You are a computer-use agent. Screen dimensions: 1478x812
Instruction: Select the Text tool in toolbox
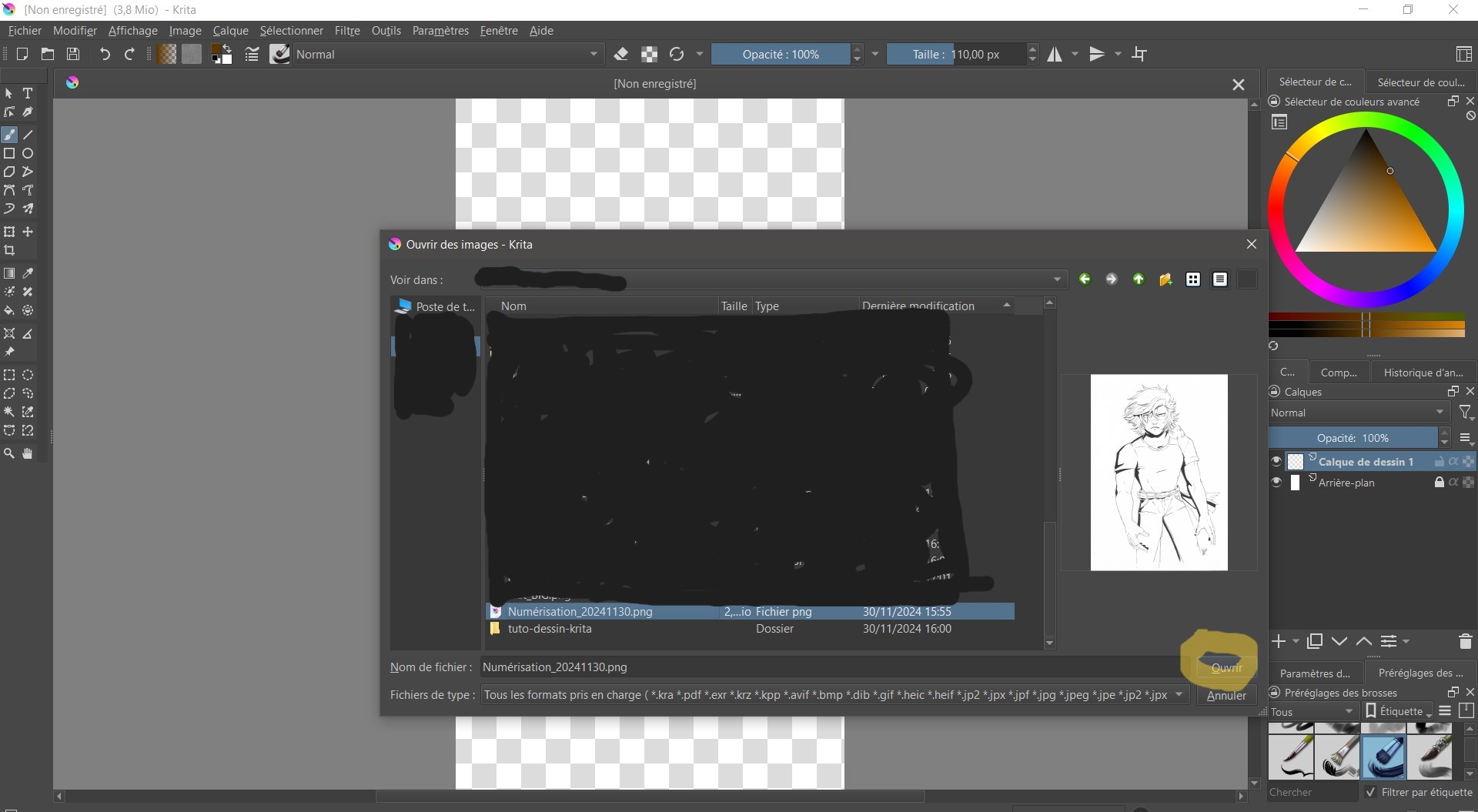tap(28, 93)
